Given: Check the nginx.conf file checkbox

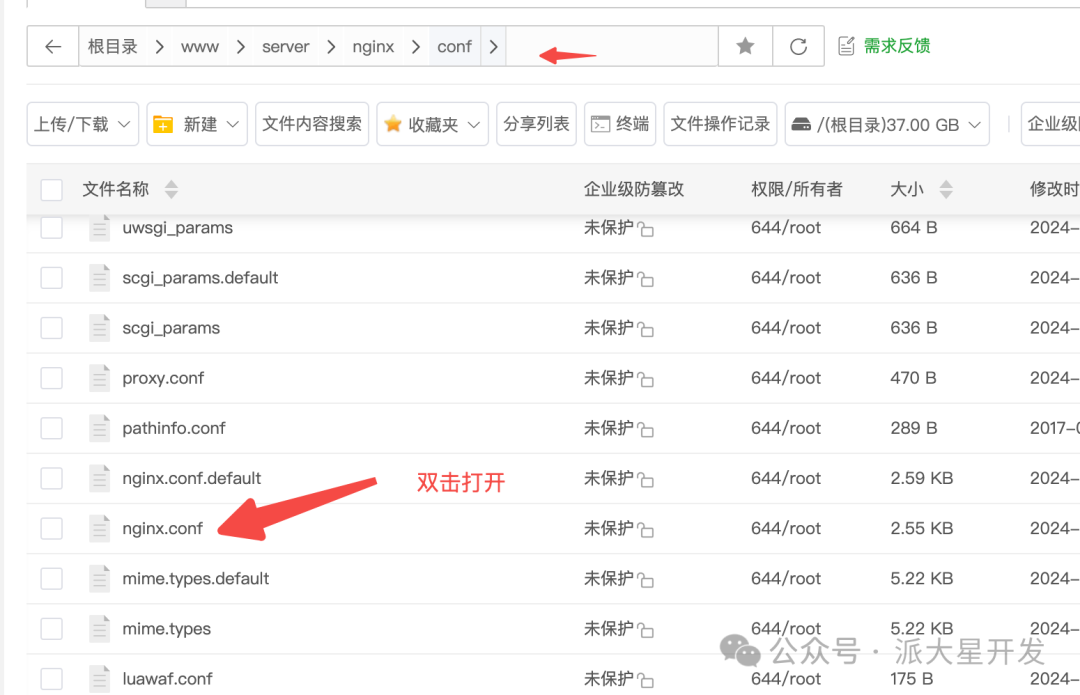Looking at the screenshot, I should (x=51, y=528).
